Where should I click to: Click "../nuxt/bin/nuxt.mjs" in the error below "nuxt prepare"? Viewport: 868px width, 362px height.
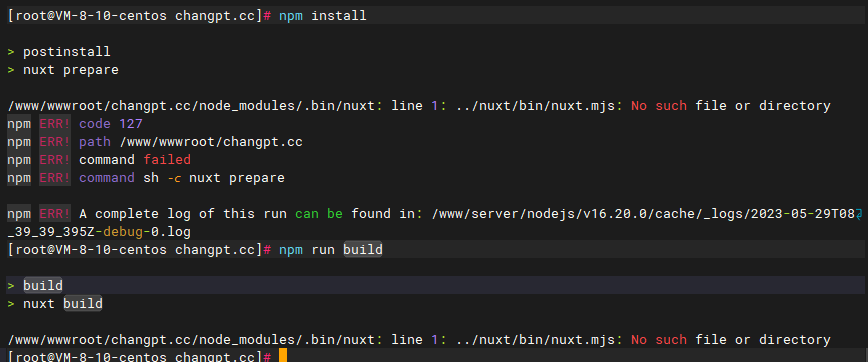pos(535,106)
